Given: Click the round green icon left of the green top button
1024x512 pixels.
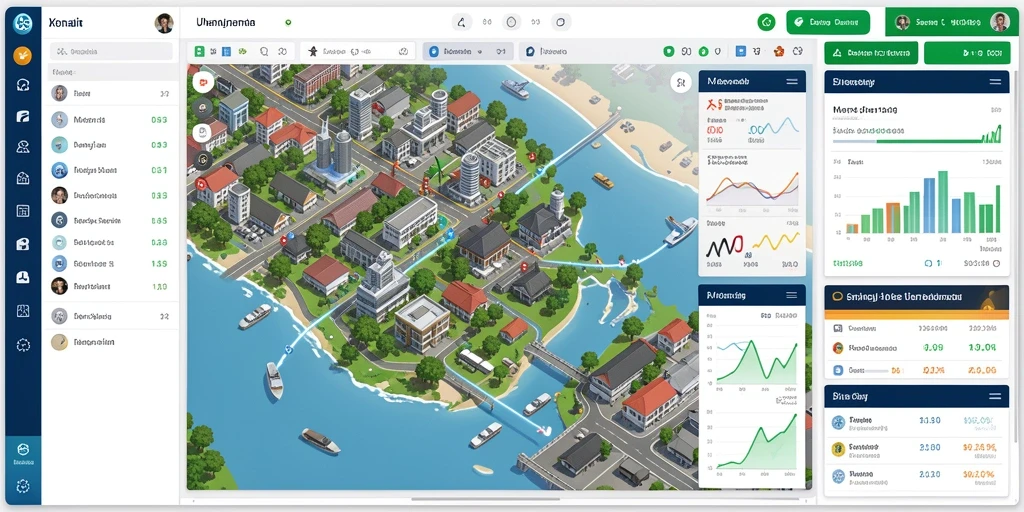Looking at the screenshot, I should [x=766, y=22].
